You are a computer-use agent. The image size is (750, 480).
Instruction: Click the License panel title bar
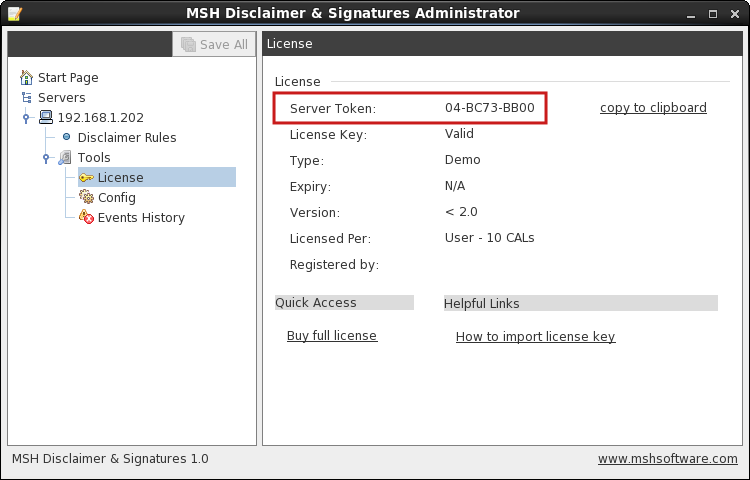[502, 44]
